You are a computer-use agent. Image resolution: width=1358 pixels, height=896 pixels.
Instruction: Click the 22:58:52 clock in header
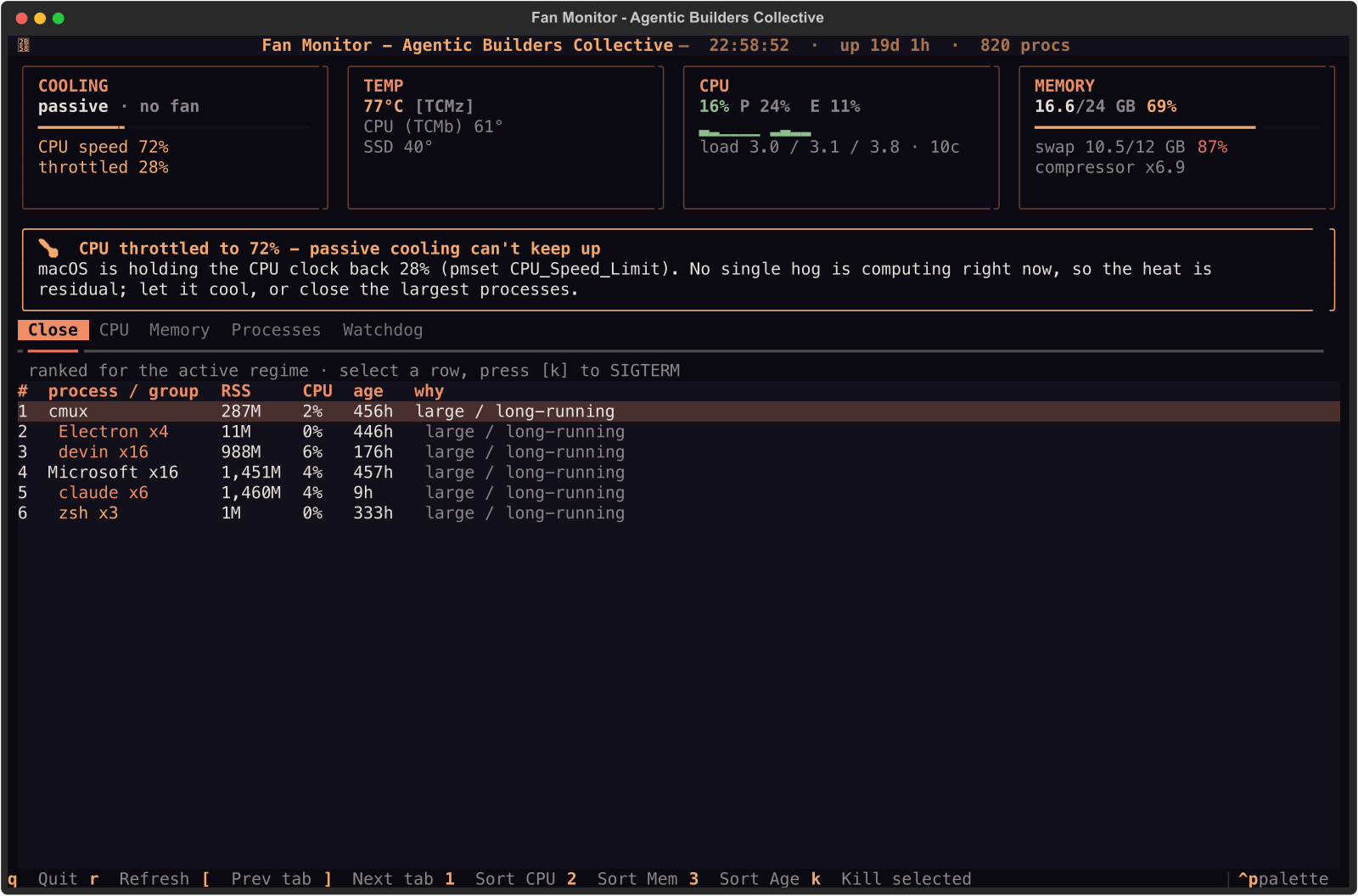click(749, 45)
